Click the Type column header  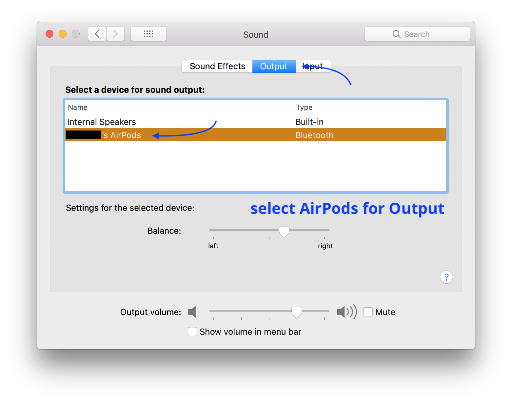click(304, 107)
